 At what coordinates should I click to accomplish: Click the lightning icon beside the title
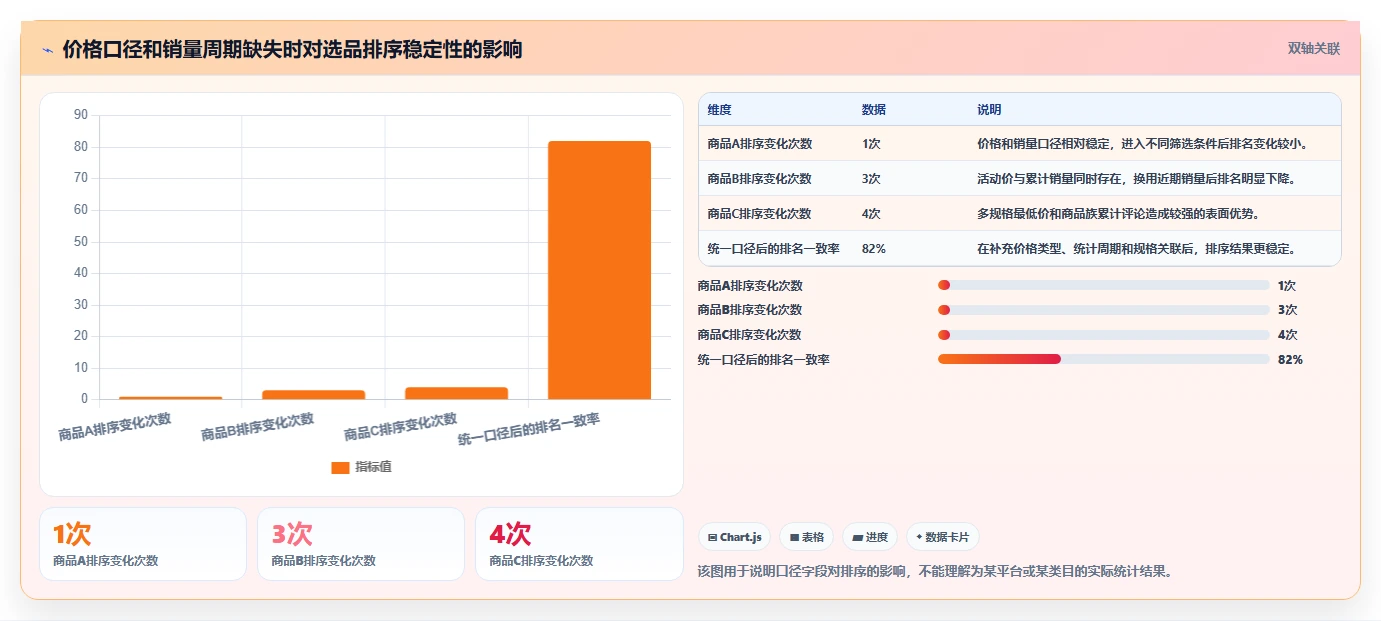pos(47,50)
